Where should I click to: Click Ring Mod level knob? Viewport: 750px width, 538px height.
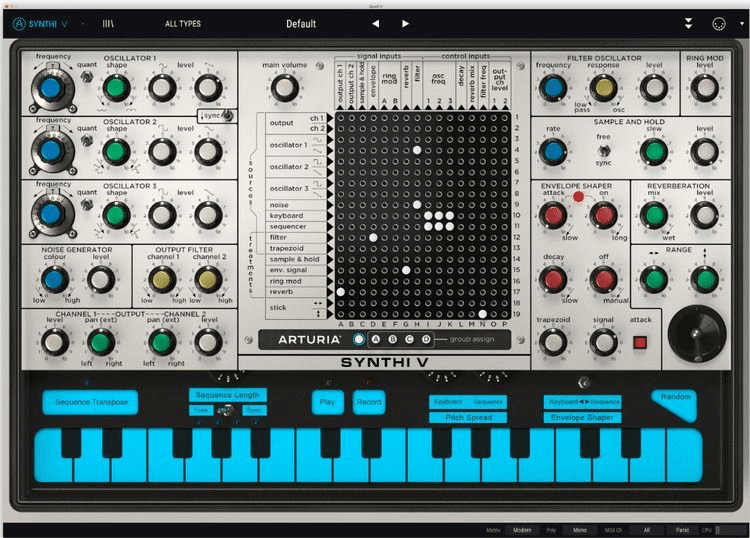705,88
